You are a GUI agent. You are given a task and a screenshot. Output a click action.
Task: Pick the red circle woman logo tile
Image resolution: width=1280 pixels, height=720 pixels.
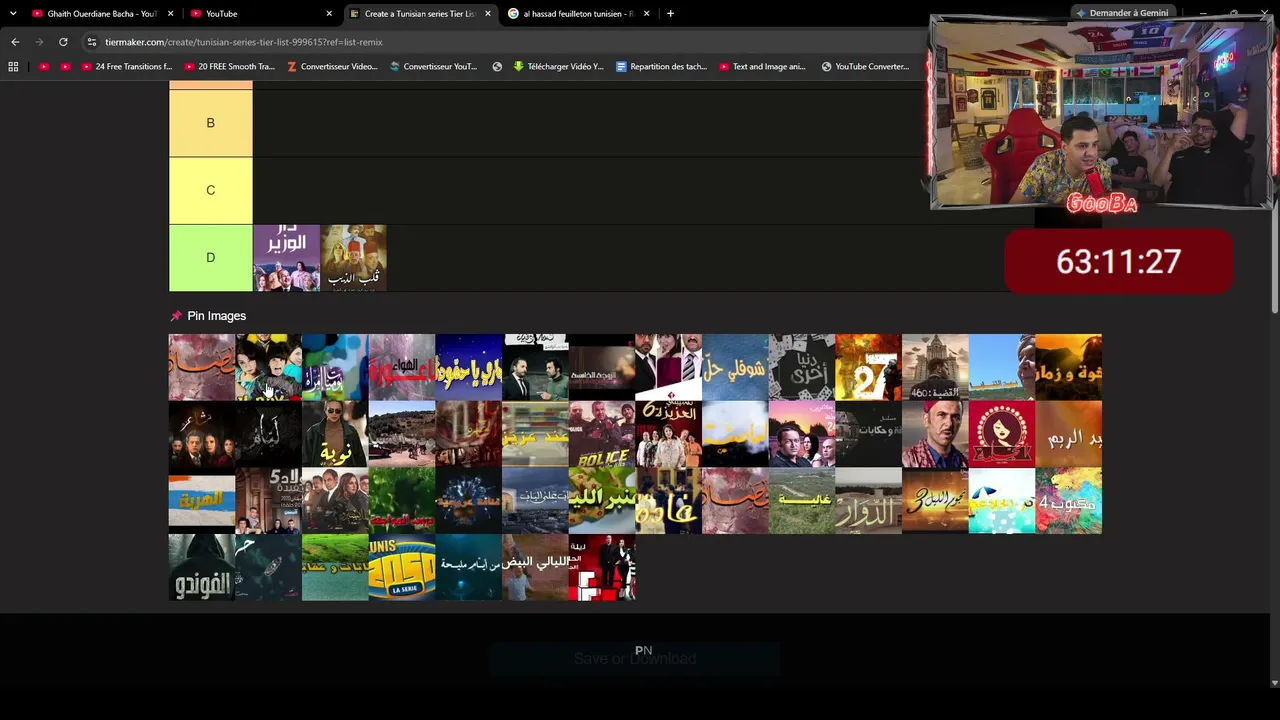[1002, 434]
